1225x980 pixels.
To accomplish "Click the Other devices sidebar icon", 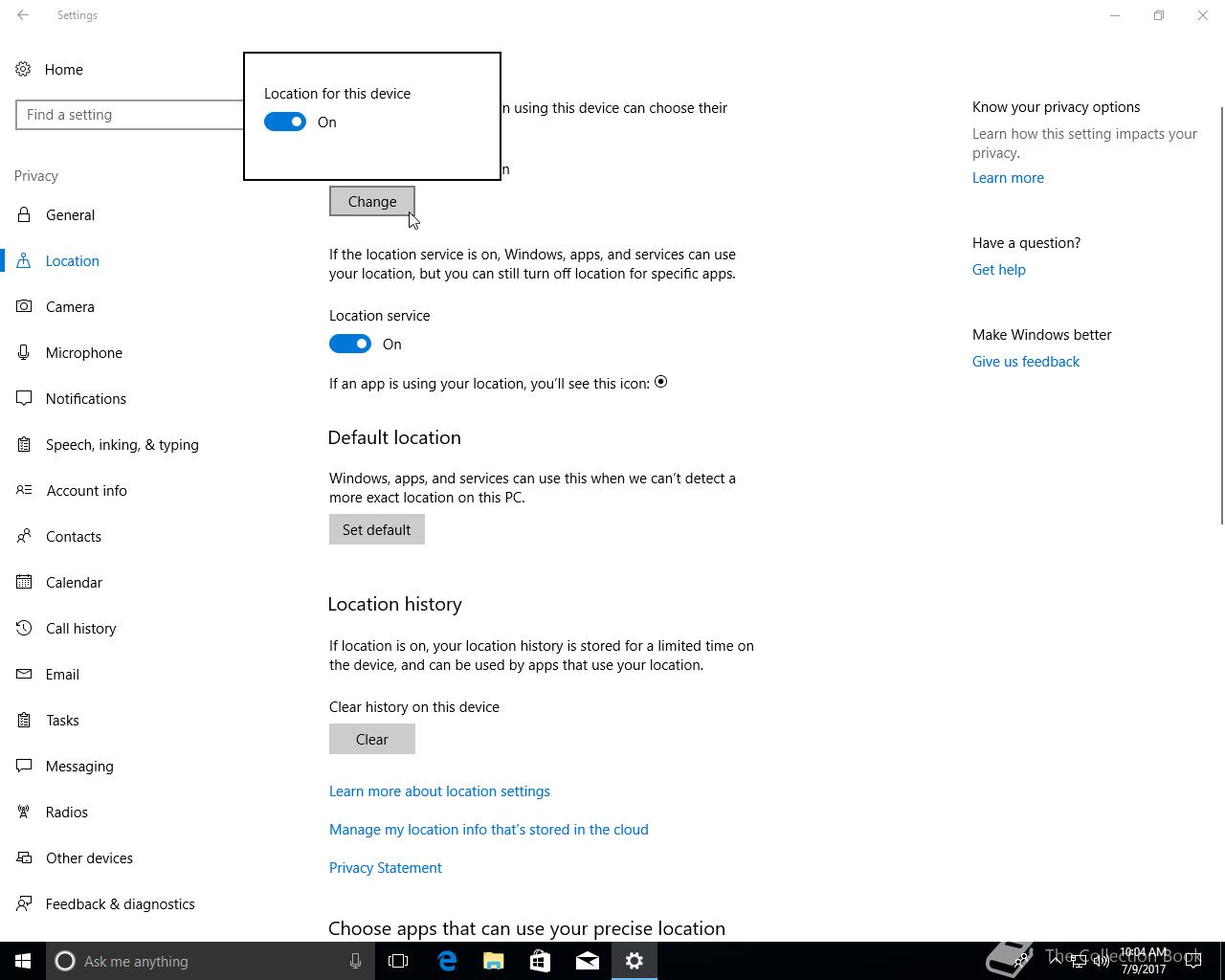I will pos(24,857).
